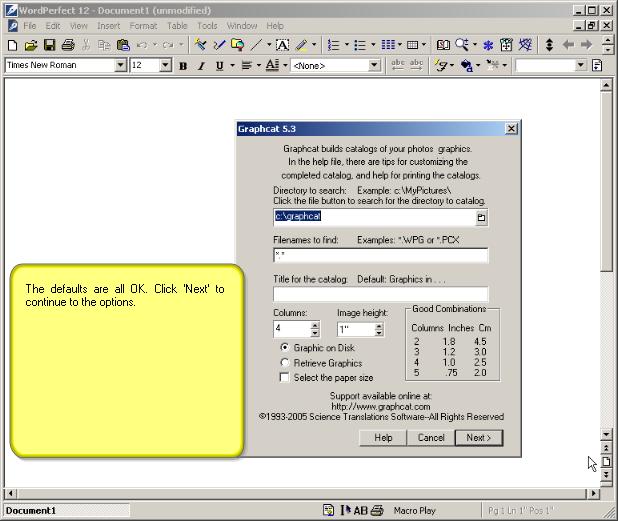Click the Directory to search input field
This screenshot has height=521, width=618.
pyautogui.click(x=374, y=218)
